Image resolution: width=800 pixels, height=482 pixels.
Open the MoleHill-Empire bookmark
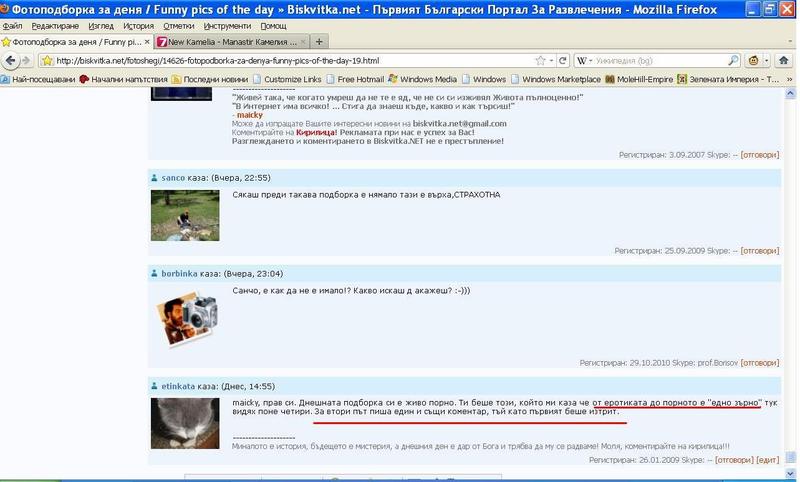click(639, 79)
